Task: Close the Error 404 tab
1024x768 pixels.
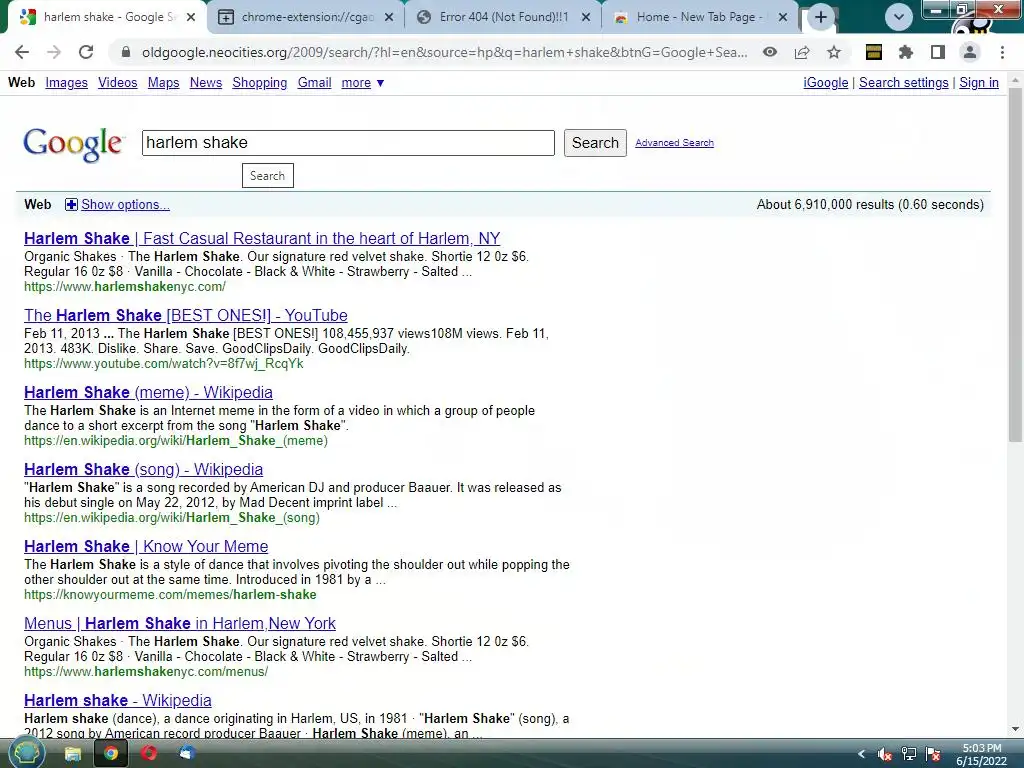Action: coord(586,17)
